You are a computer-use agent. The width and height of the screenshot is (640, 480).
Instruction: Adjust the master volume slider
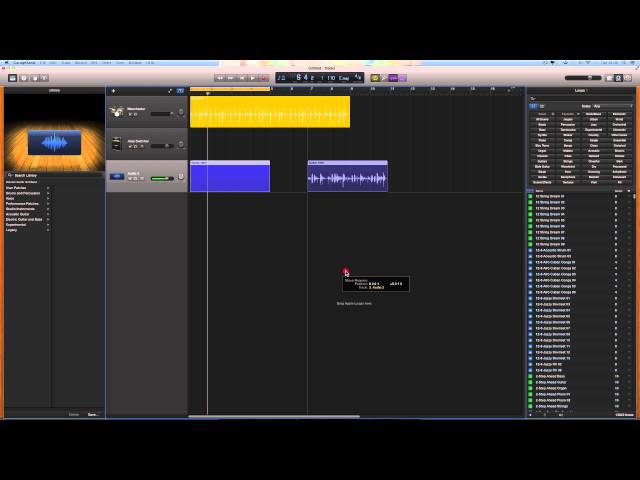tap(583, 78)
